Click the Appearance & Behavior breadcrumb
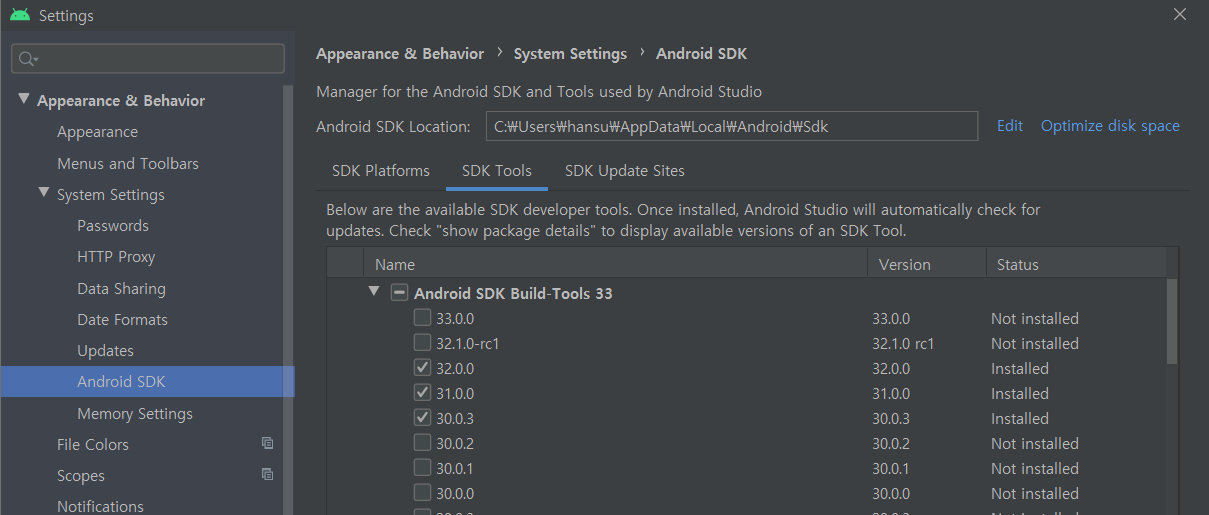Image resolution: width=1209 pixels, height=515 pixels. click(400, 54)
